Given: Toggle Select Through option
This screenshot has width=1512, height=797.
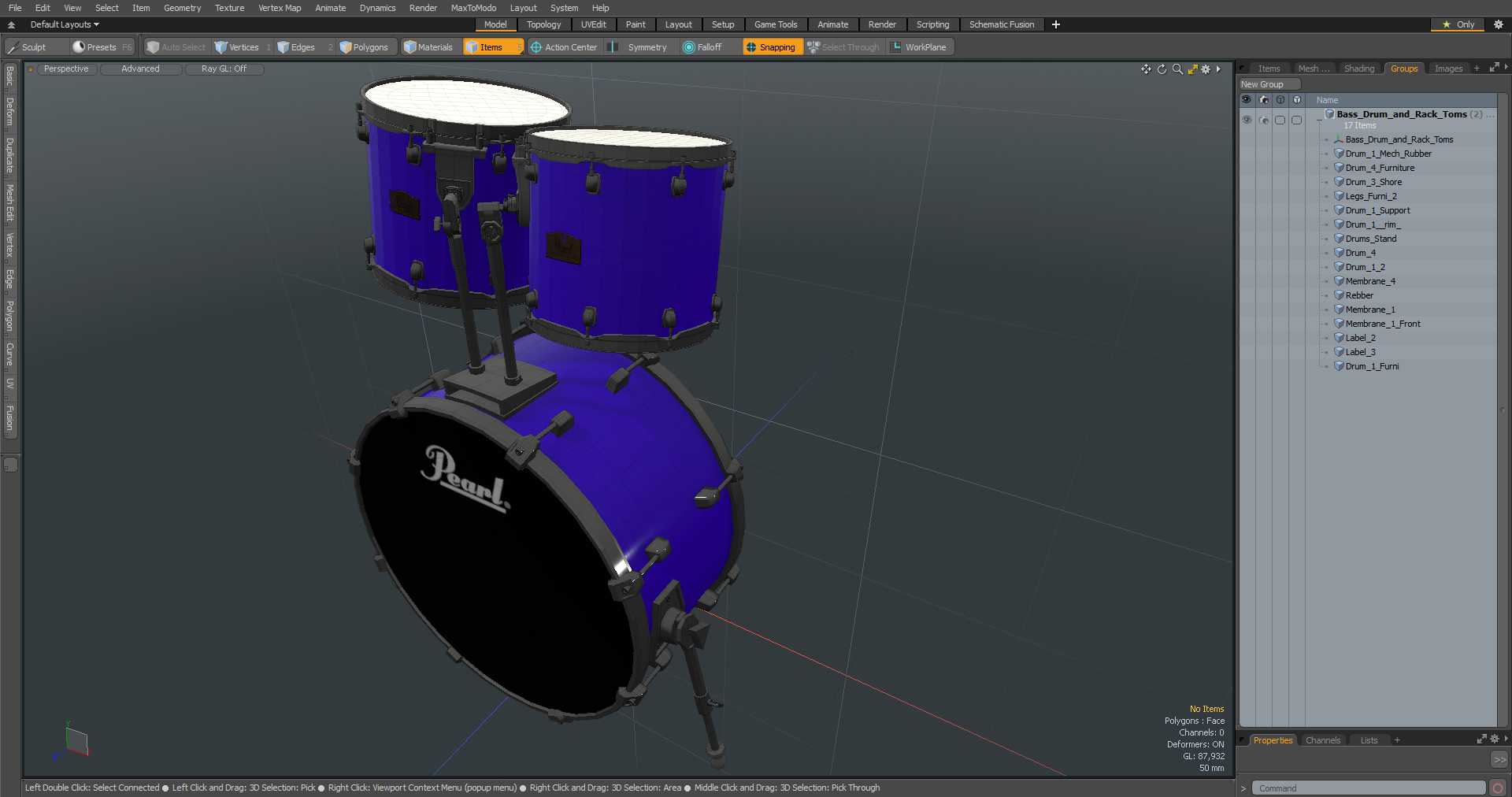Looking at the screenshot, I should [x=843, y=47].
